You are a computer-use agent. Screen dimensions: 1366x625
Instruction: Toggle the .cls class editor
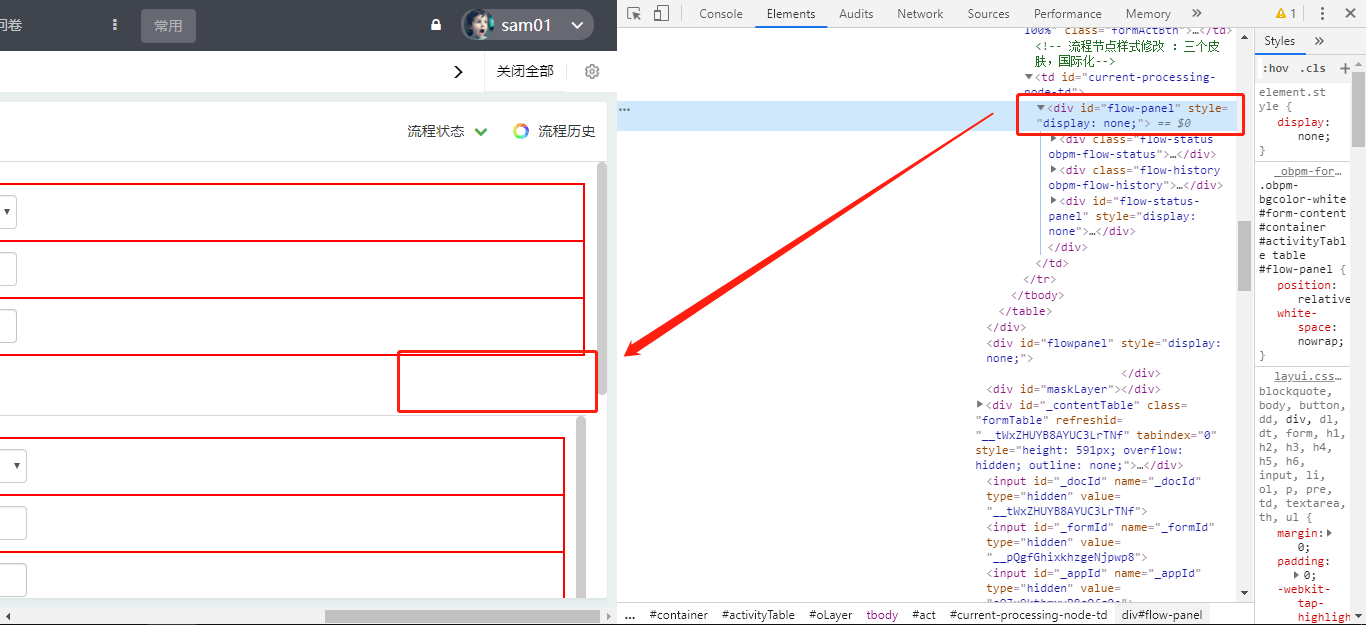click(x=1312, y=68)
